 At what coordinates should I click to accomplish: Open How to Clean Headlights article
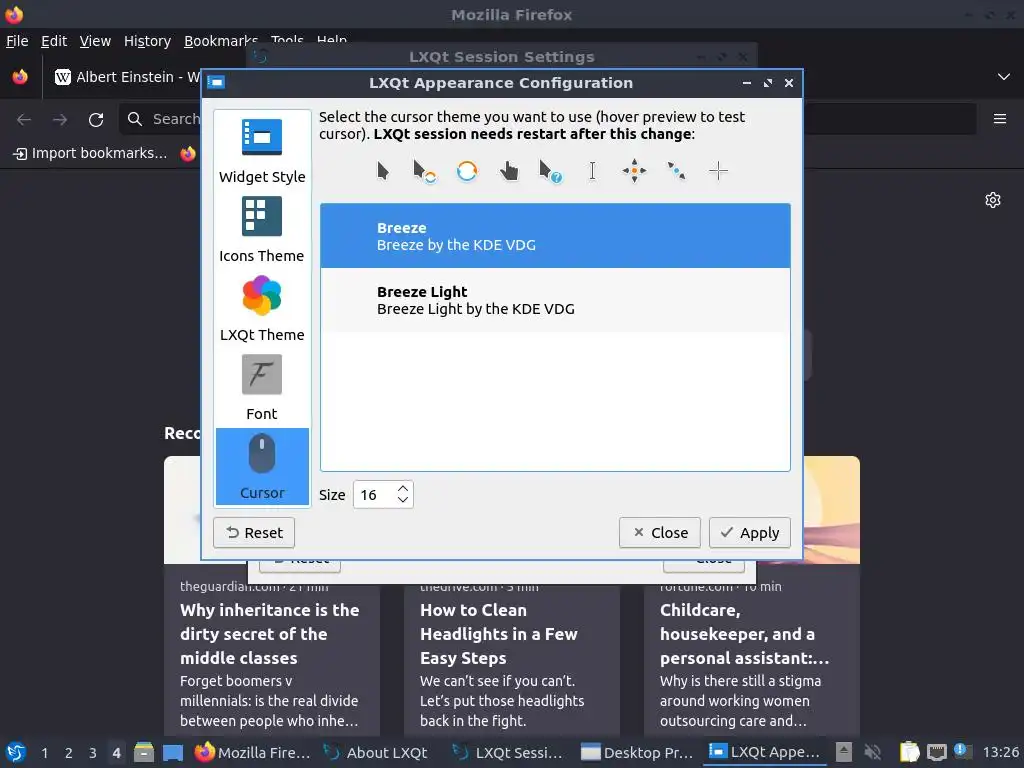point(499,633)
